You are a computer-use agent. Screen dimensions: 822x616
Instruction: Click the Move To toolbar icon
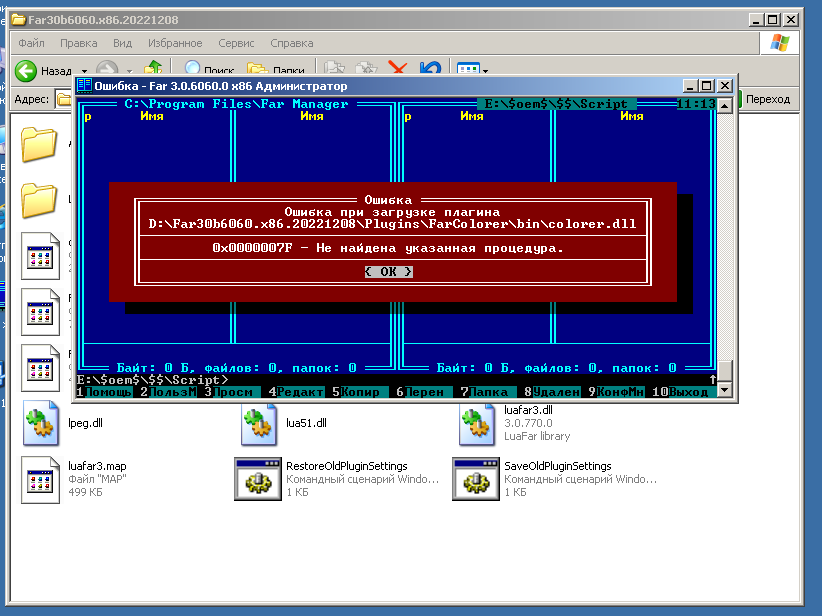(x=334, y=69)
